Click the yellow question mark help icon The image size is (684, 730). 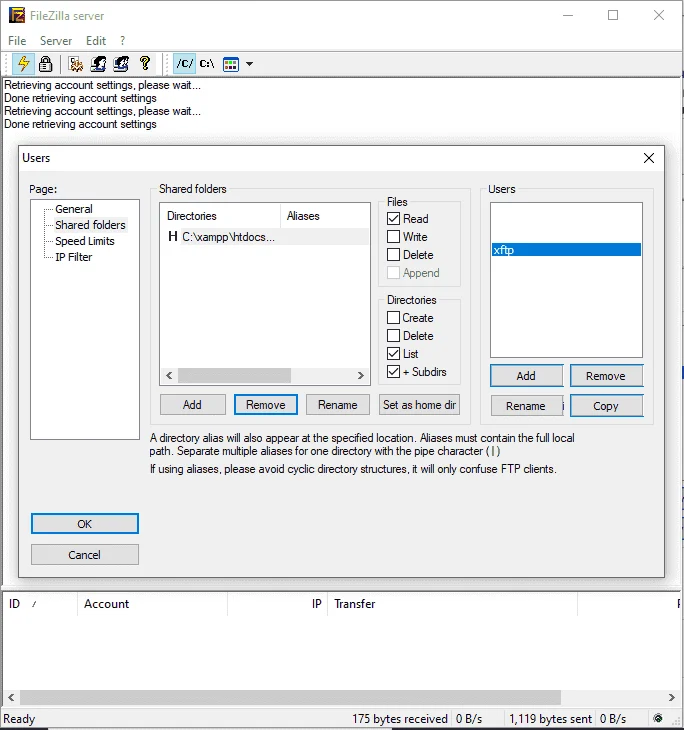[145, 63]
